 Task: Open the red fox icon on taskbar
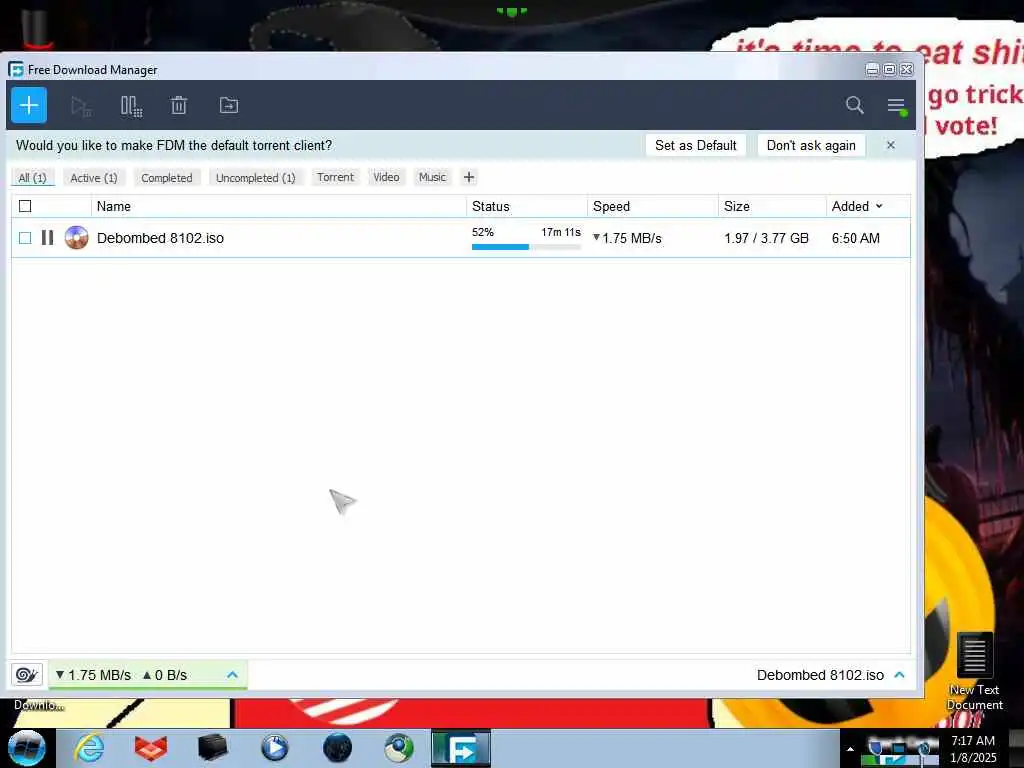[x=151, y=748]
